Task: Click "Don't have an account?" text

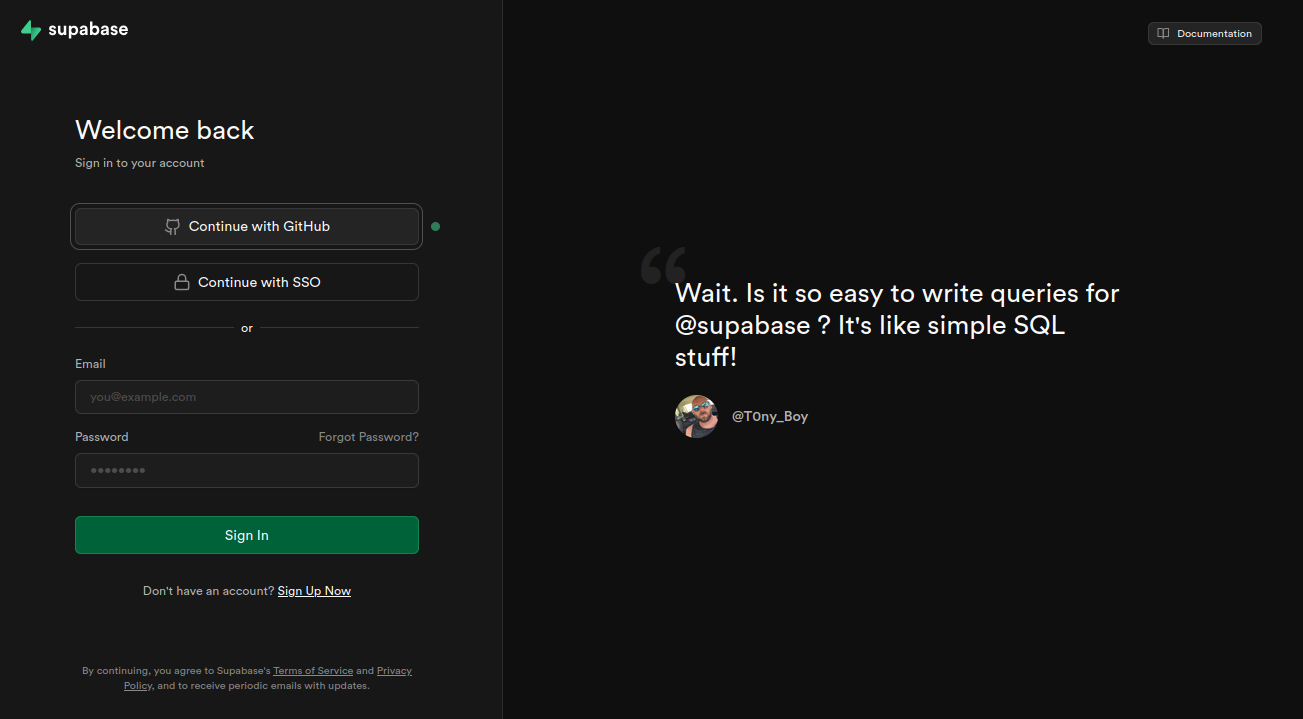Action: click(x=208, y=591)
